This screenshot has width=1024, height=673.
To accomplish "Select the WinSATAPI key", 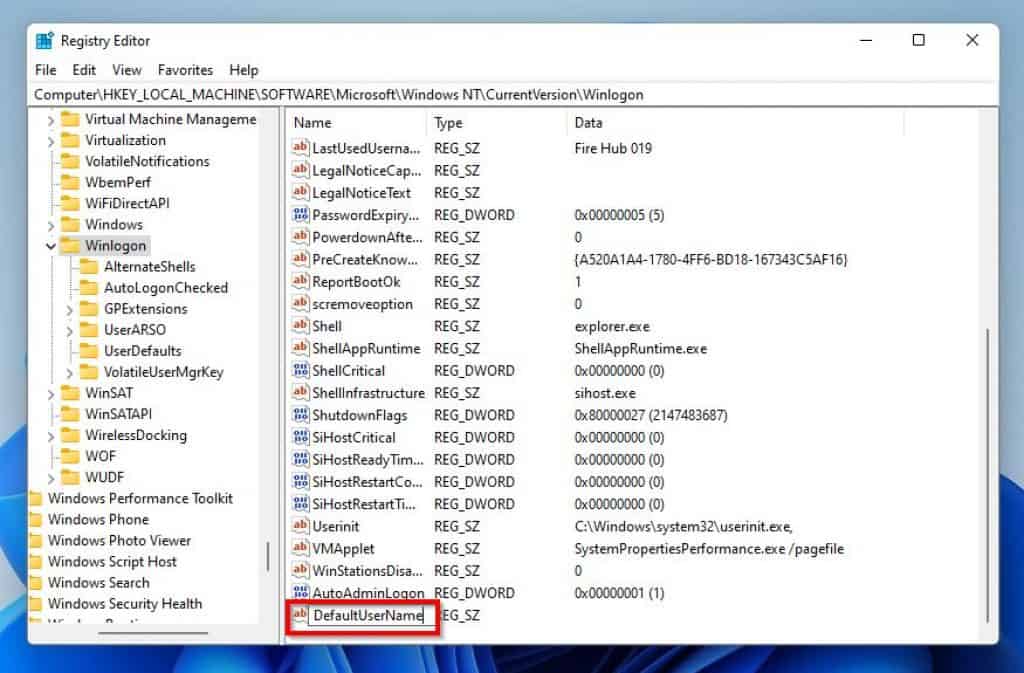I will [118, 414].
